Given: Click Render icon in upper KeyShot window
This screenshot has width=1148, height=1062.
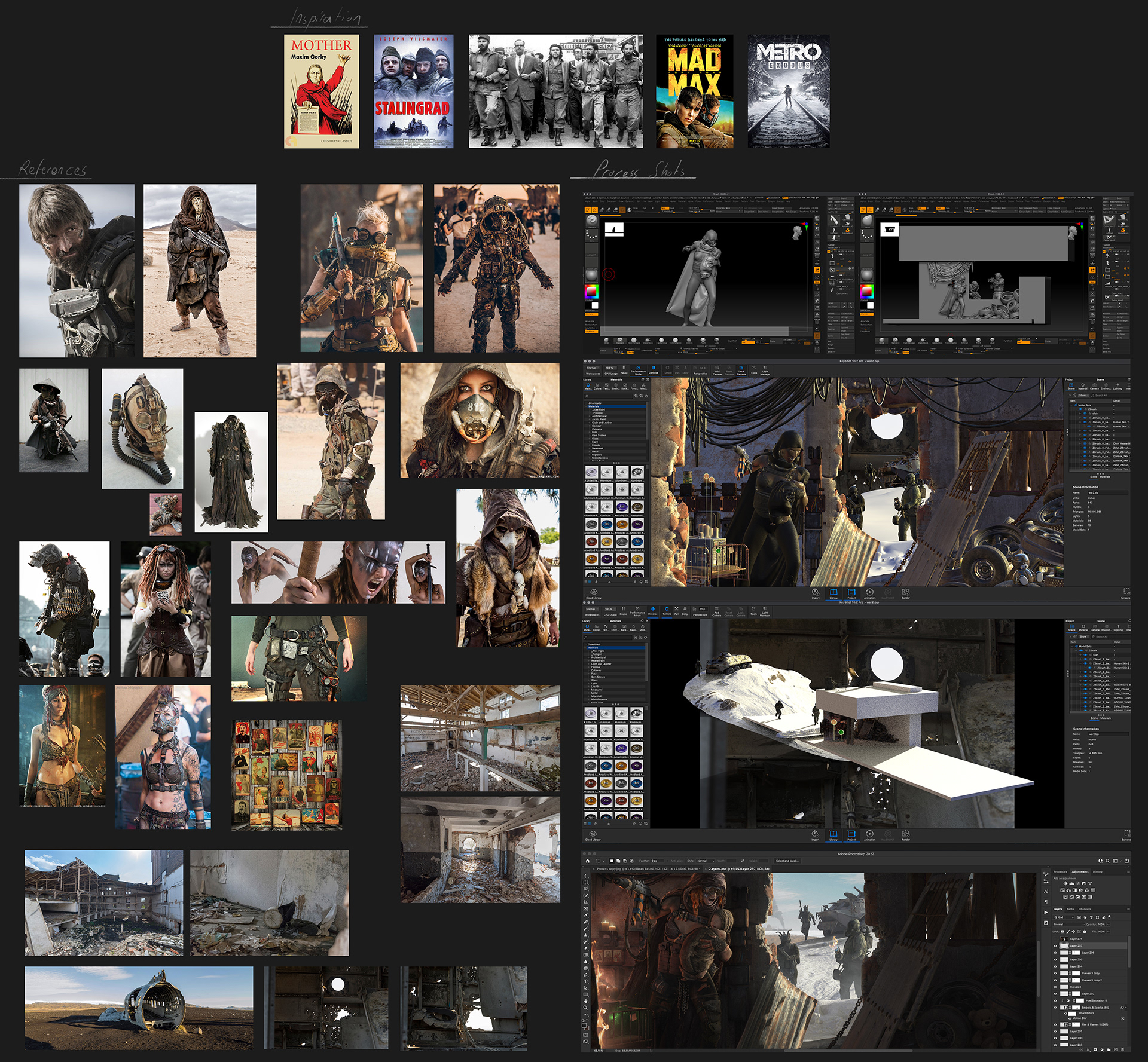Looking at the screenshot, I should [905, 592].
